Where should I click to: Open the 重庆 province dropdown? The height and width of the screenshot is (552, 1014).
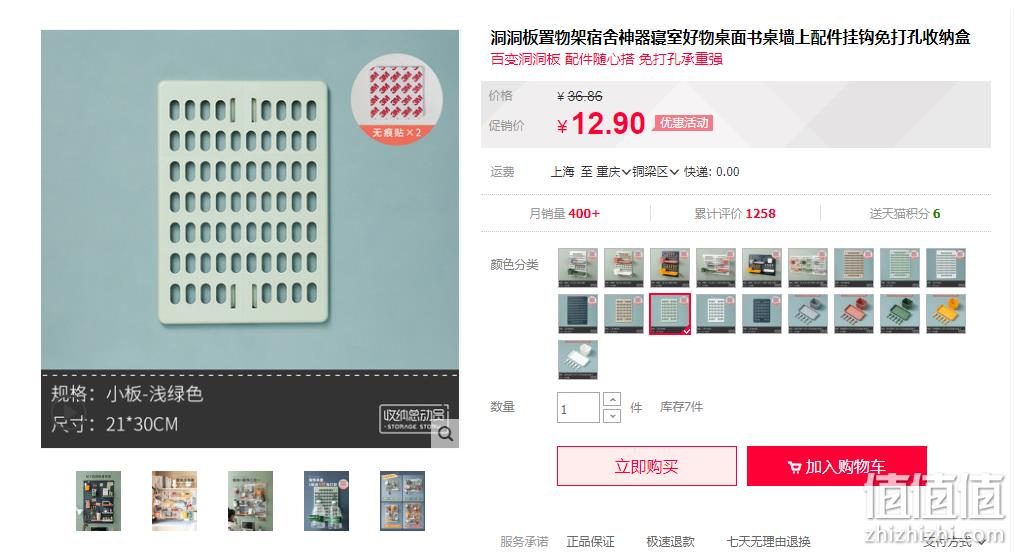613,172
